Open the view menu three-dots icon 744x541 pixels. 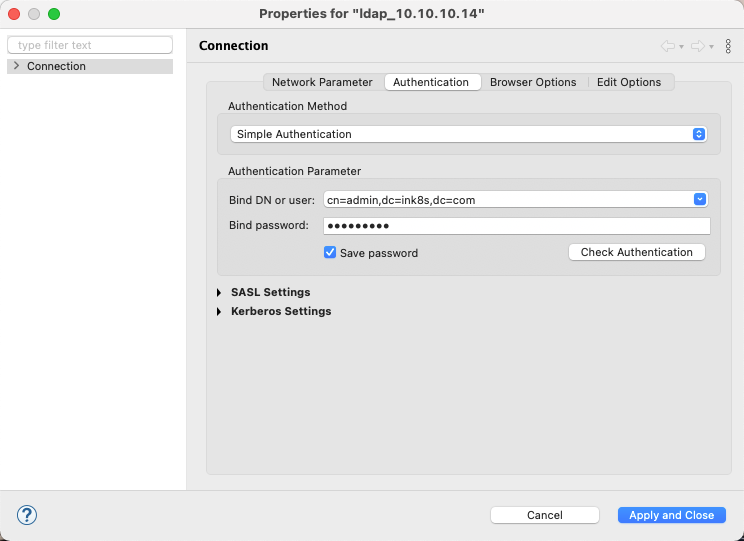pyautogui.click(x=728, y=46)
